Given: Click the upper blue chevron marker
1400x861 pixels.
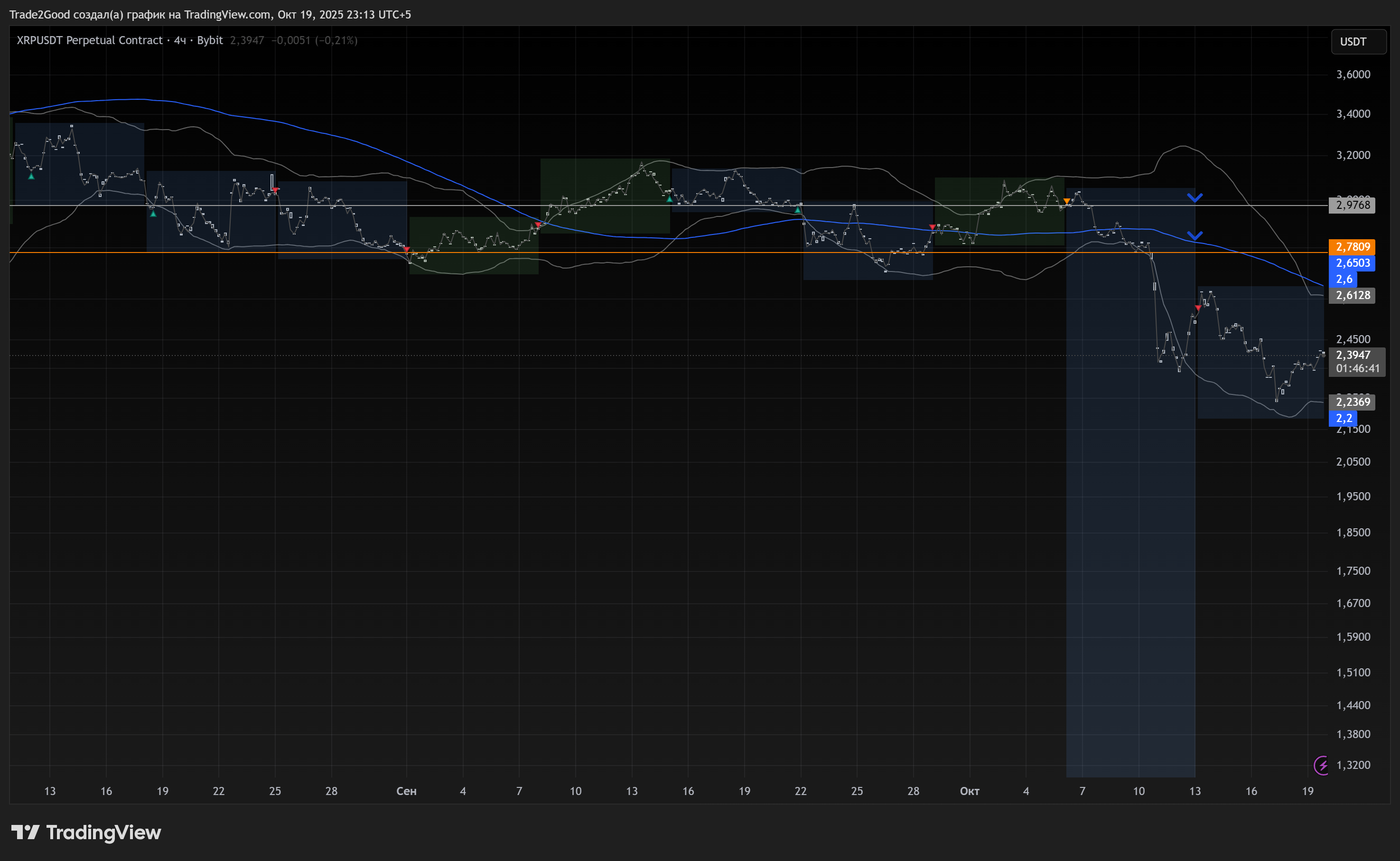Looking at the screenshot, I should point(1195,197).
